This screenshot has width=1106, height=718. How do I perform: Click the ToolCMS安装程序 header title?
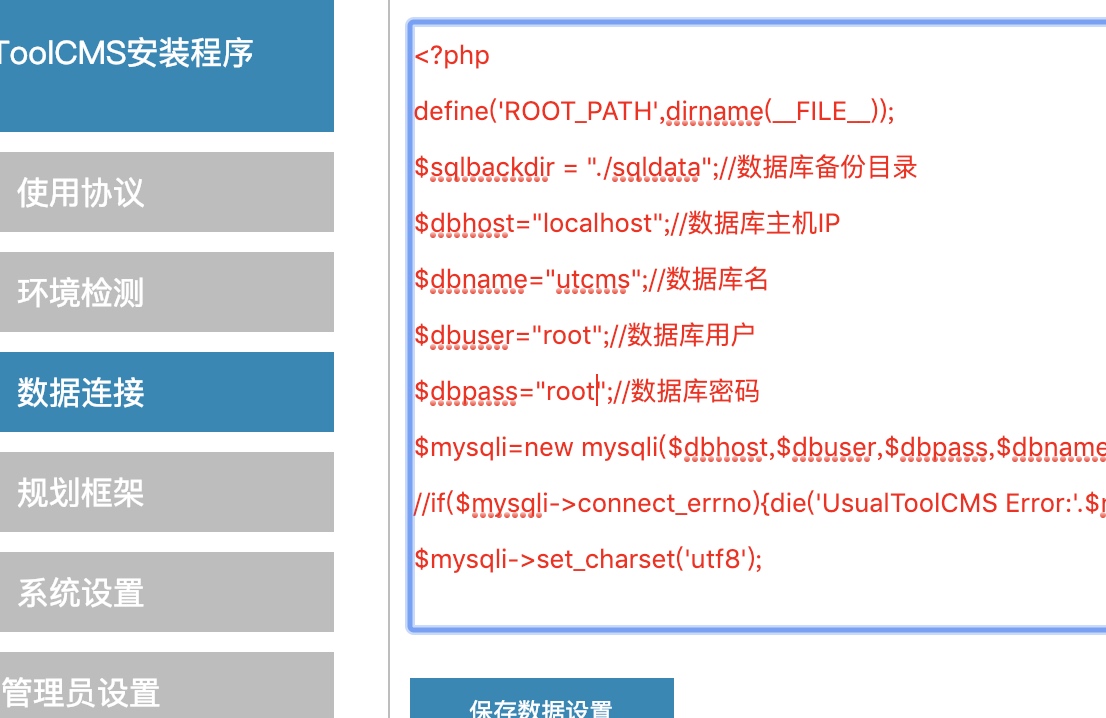[127, 53]
